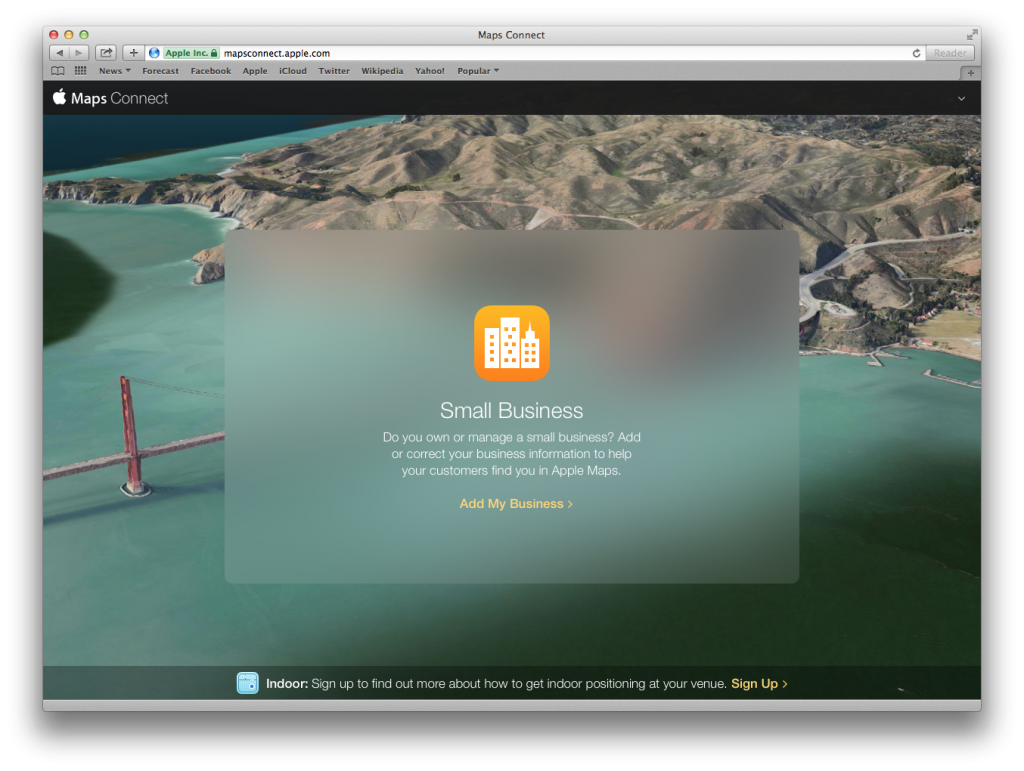Click the Indoor Sign Up link
Image resolution: width=1024 pixels, height=771 pixels.
point(759,684)
